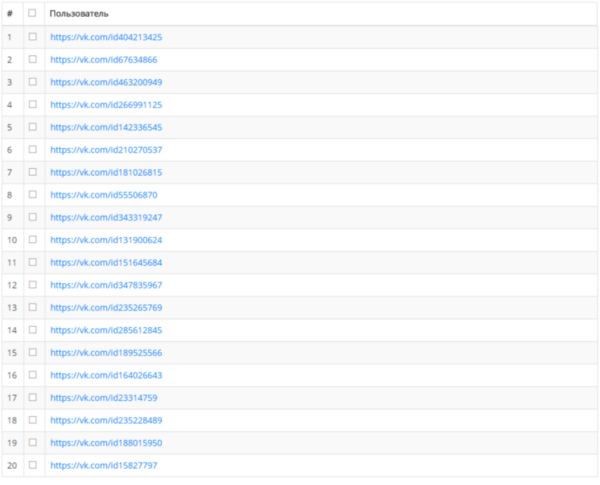This screenshot has height=485, width=600.
Task: Click row number 15 cell
Action: point(13,353)
